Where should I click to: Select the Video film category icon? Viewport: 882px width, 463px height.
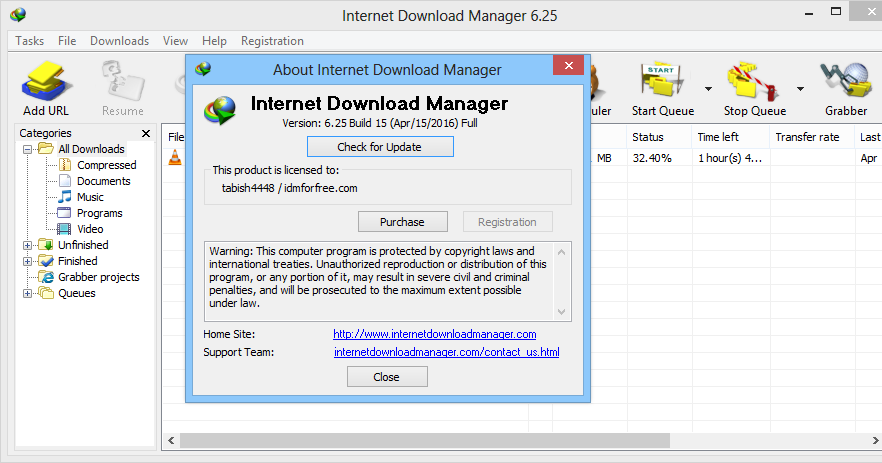point(65,229)
